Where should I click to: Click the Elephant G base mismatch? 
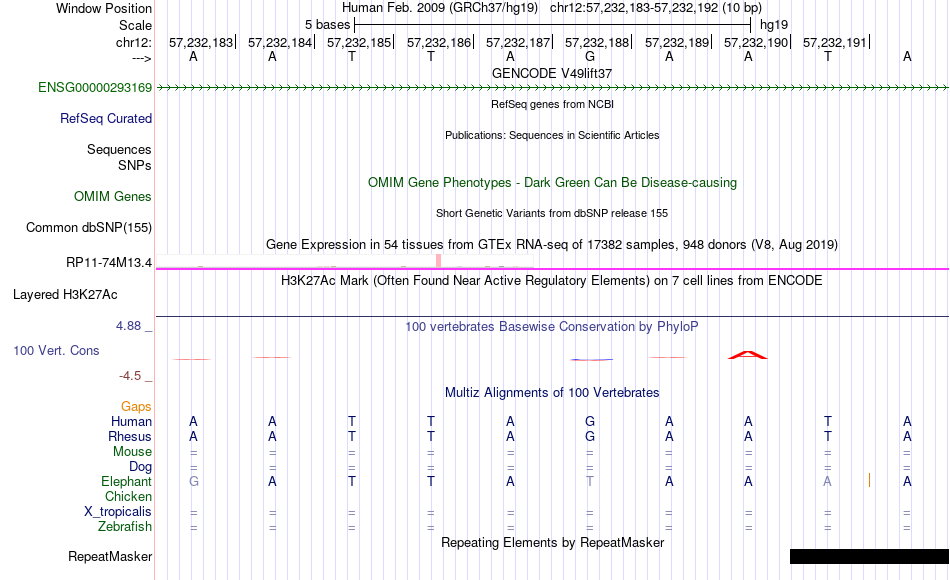(193, 482)
